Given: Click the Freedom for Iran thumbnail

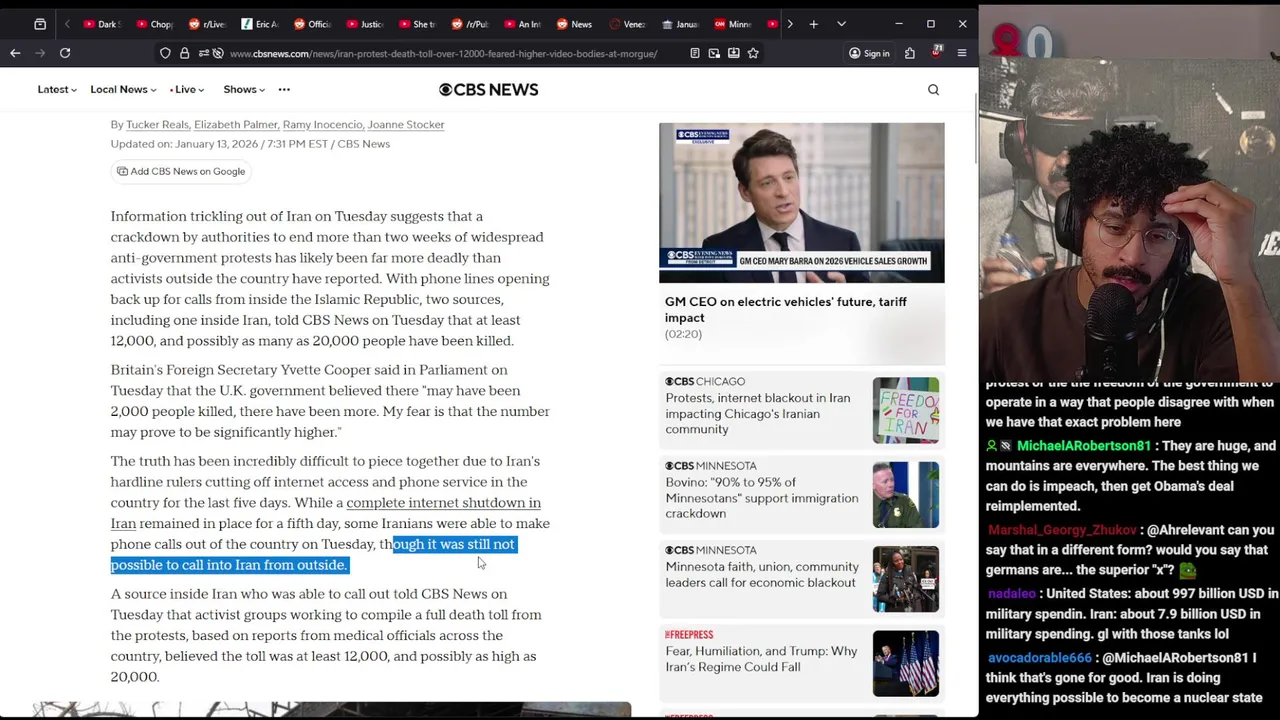Looking at the screenshot, I should point(906,410).
